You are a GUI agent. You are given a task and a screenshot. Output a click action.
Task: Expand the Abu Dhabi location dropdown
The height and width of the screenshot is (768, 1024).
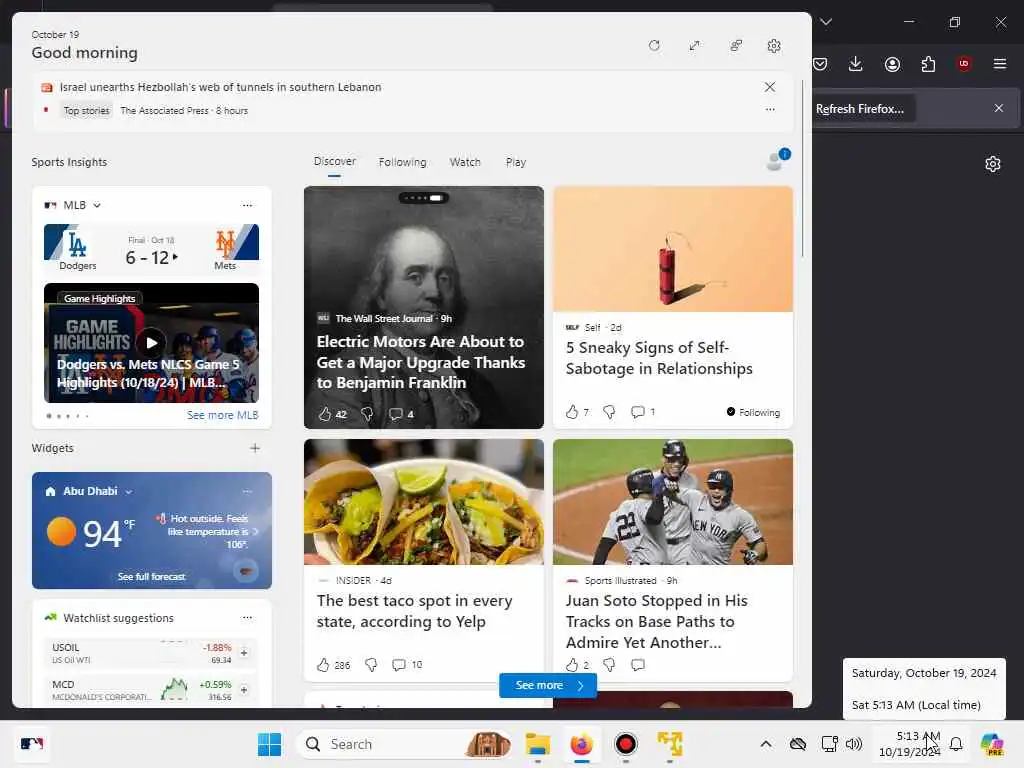129,492
